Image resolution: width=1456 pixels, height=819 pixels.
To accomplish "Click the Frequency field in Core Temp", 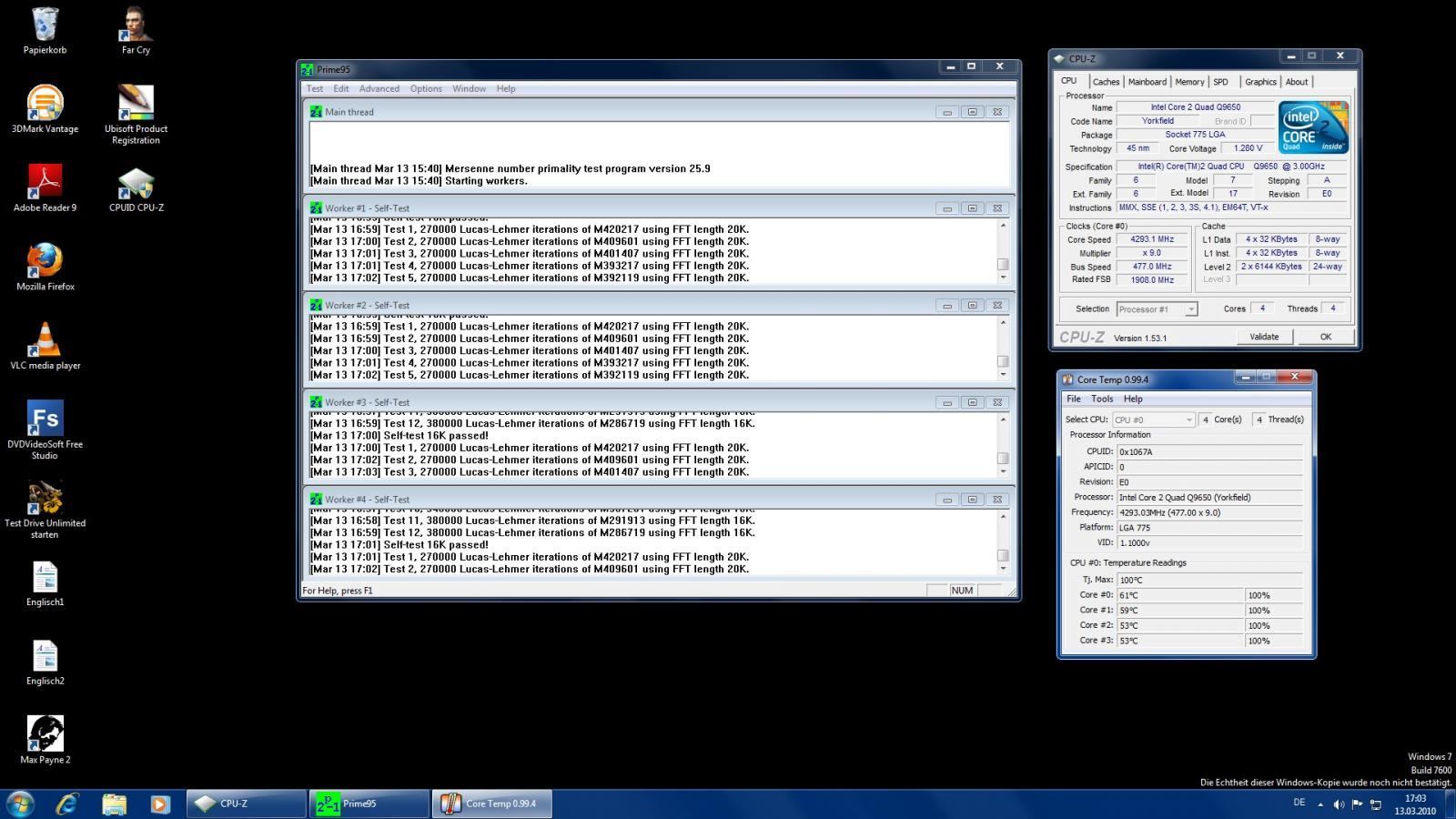I will [1211, 512].
